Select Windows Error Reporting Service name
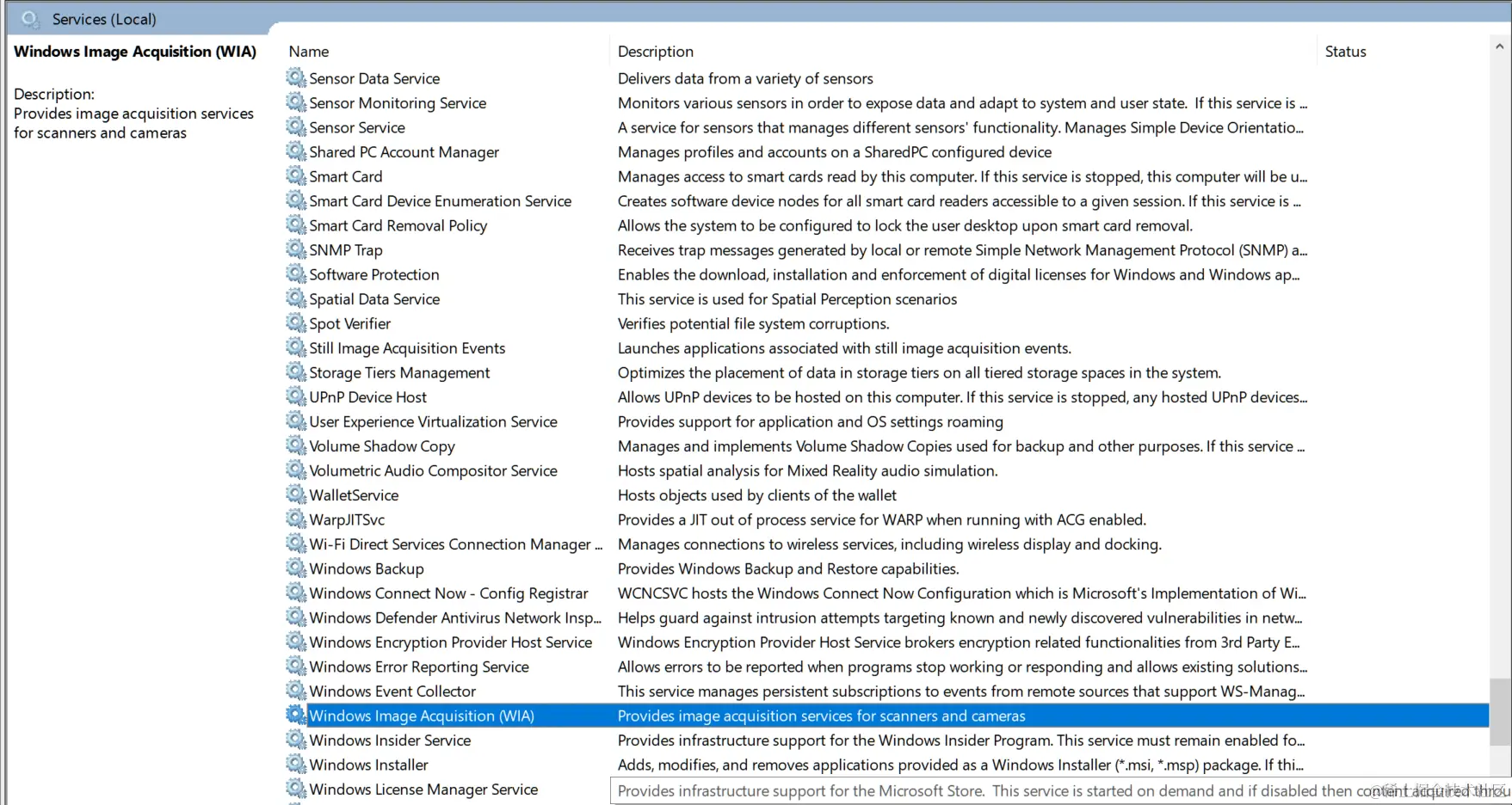 click(x=419, y=667)
